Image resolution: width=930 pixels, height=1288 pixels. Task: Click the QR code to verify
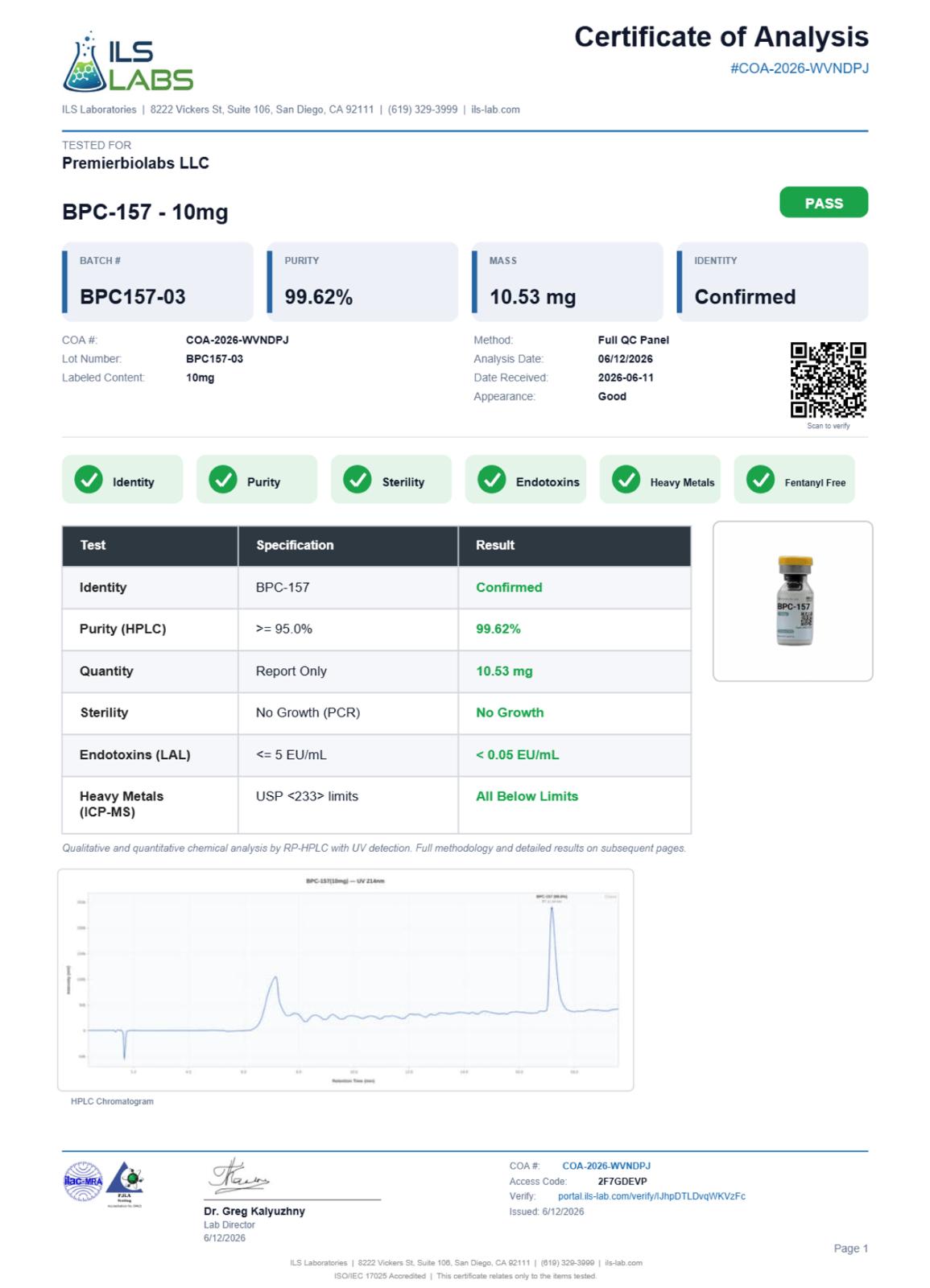828,379
